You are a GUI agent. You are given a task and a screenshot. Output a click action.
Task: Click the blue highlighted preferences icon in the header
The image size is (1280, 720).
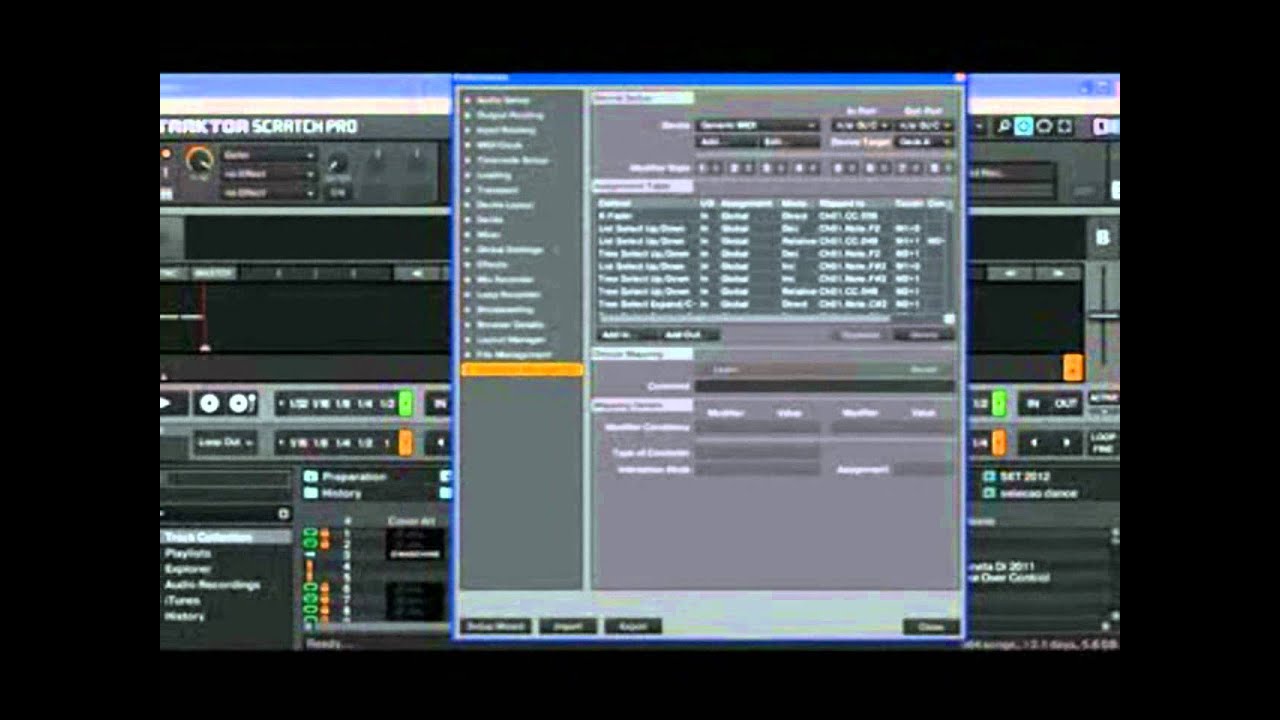click(1023, 126)
